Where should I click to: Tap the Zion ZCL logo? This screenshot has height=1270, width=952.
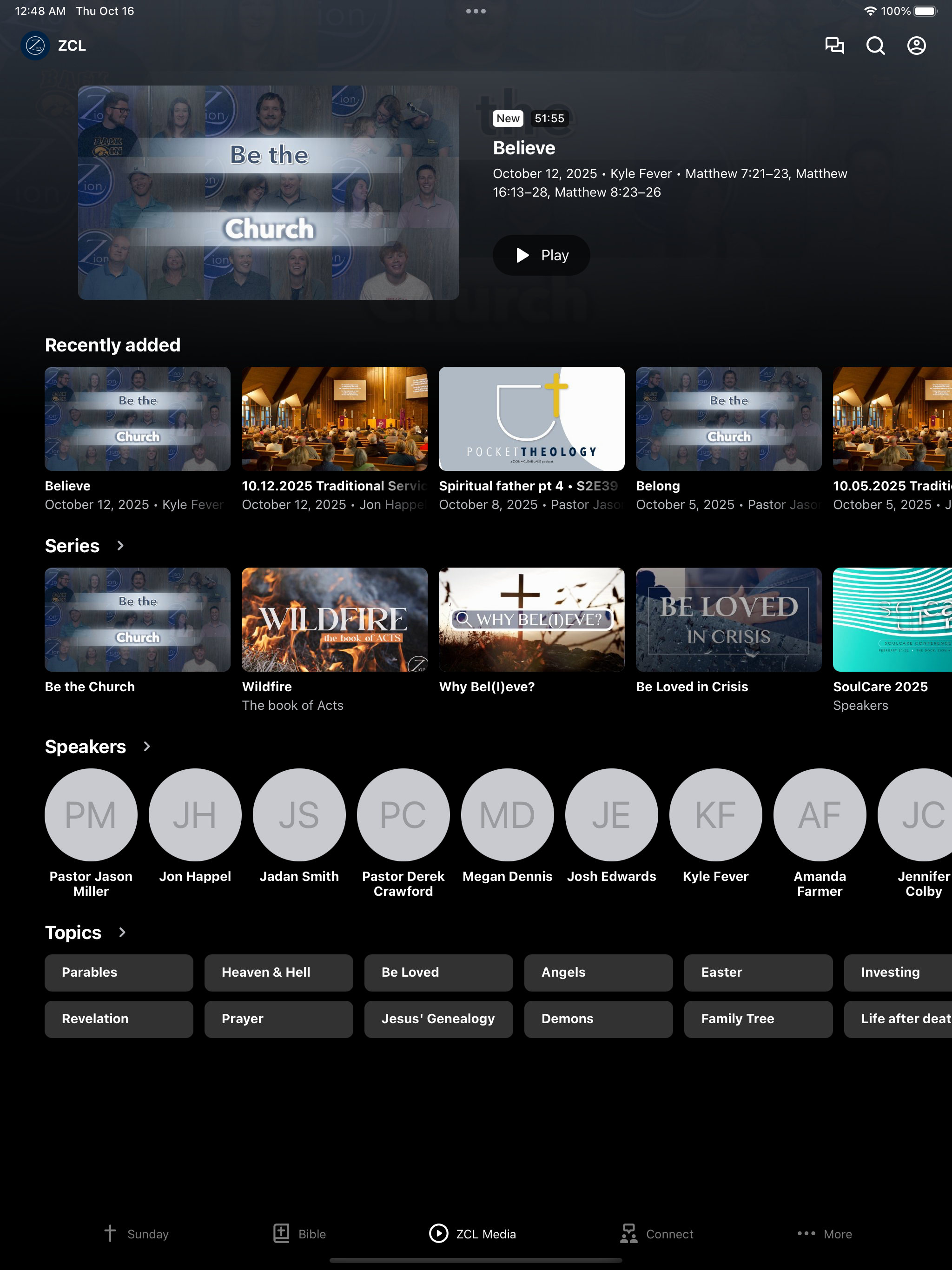[x=36, y=46]
